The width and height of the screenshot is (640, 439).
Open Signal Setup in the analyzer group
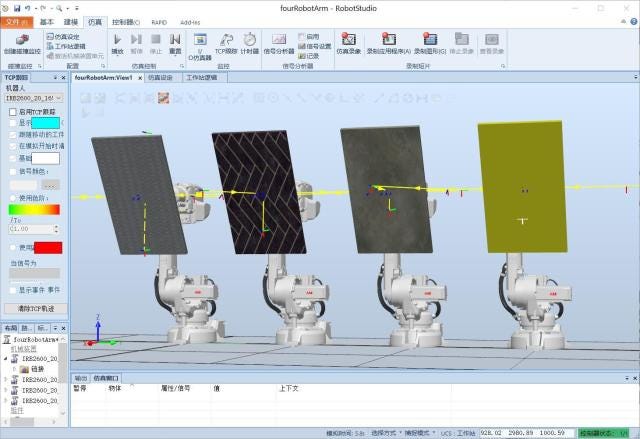pyautogui.click(x=315, y=46)
